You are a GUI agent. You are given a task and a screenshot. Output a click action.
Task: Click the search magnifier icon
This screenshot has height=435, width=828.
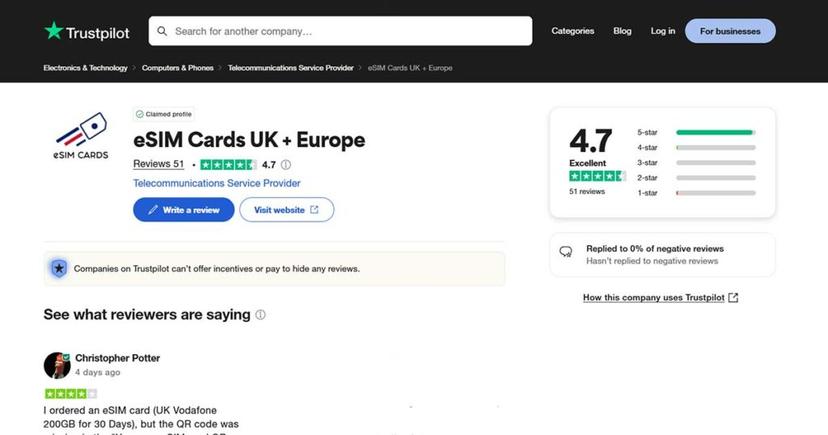(x=161, y=31)
